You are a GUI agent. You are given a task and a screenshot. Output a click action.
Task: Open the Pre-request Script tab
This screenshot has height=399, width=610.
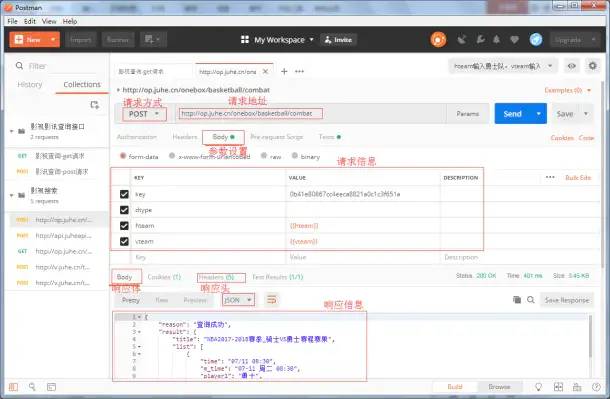point(277,137)
